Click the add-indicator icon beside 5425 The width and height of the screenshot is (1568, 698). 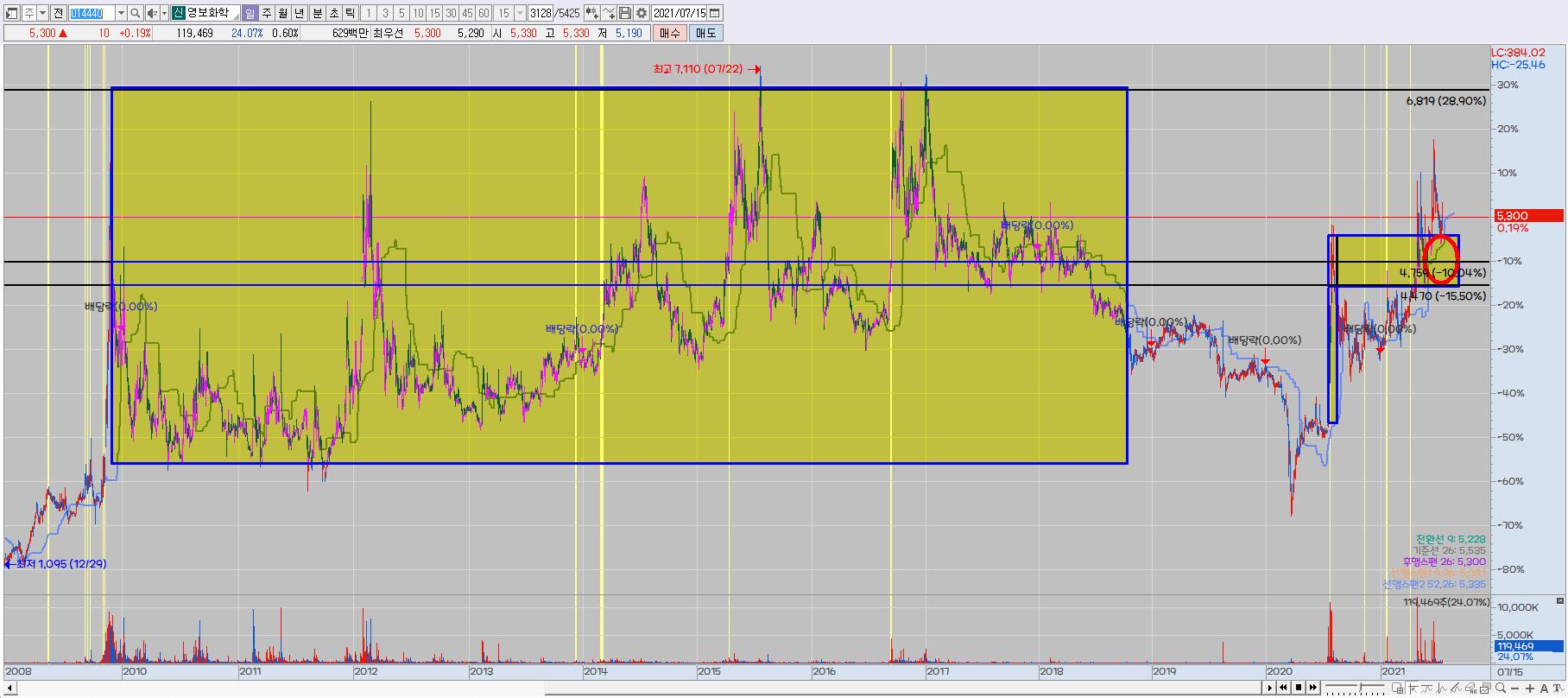pyautogui.click(x=591, y=13)
